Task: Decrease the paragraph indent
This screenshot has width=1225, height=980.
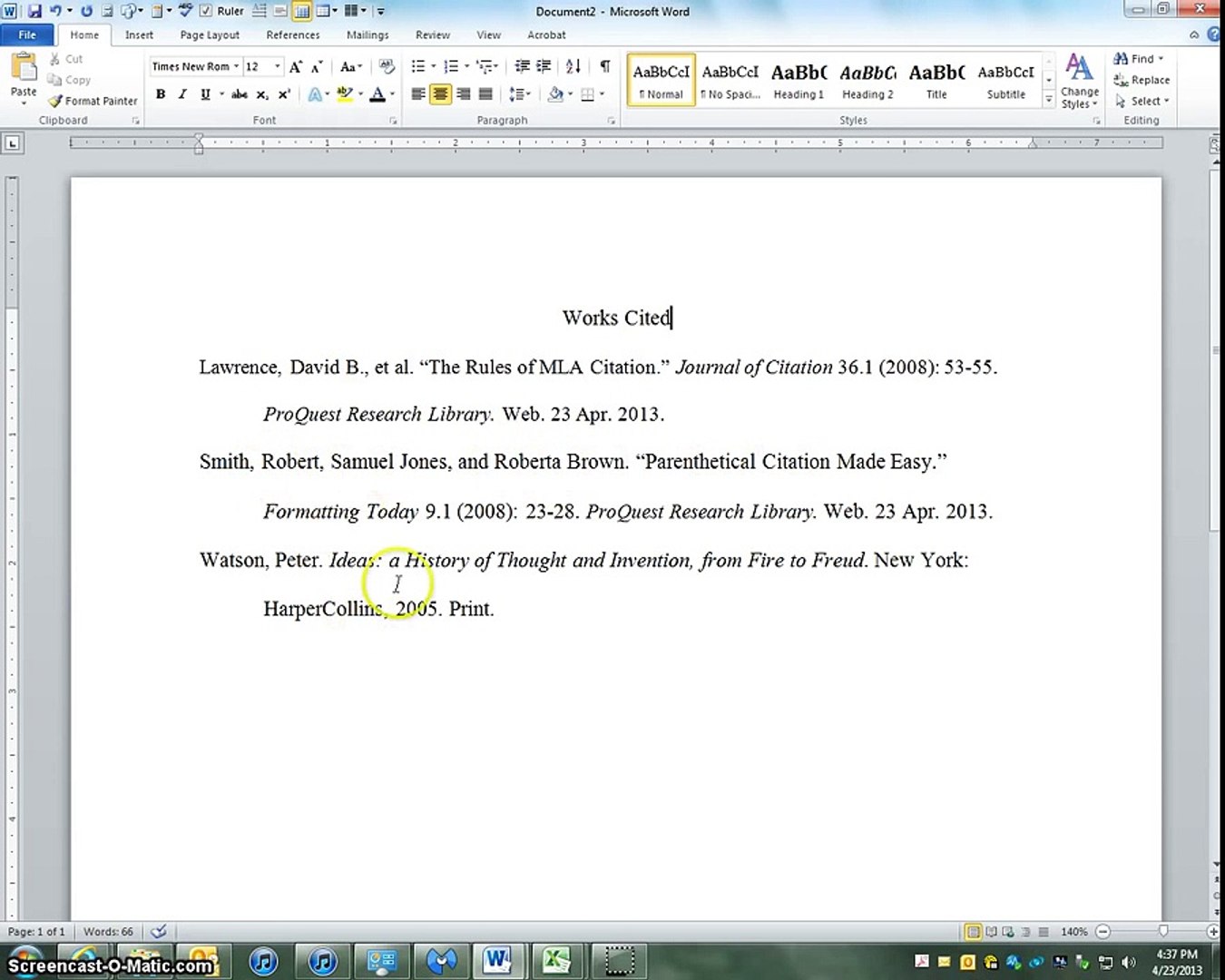Action: click(x=522, y=66)
